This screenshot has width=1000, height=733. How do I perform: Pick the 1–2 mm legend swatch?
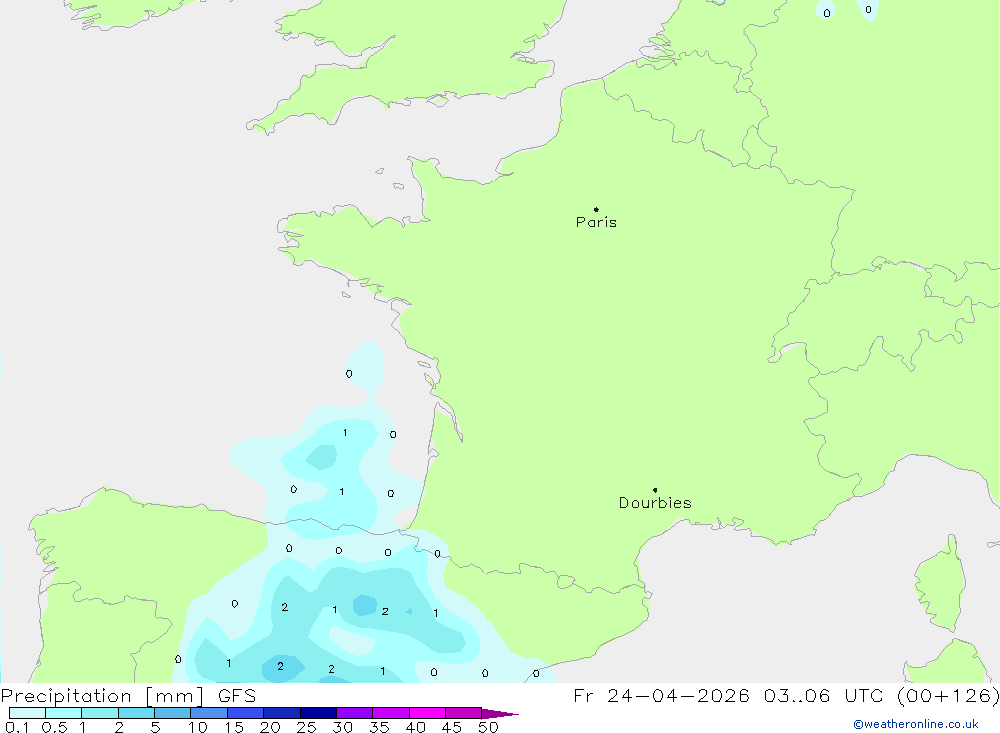[x=100, y=713]
